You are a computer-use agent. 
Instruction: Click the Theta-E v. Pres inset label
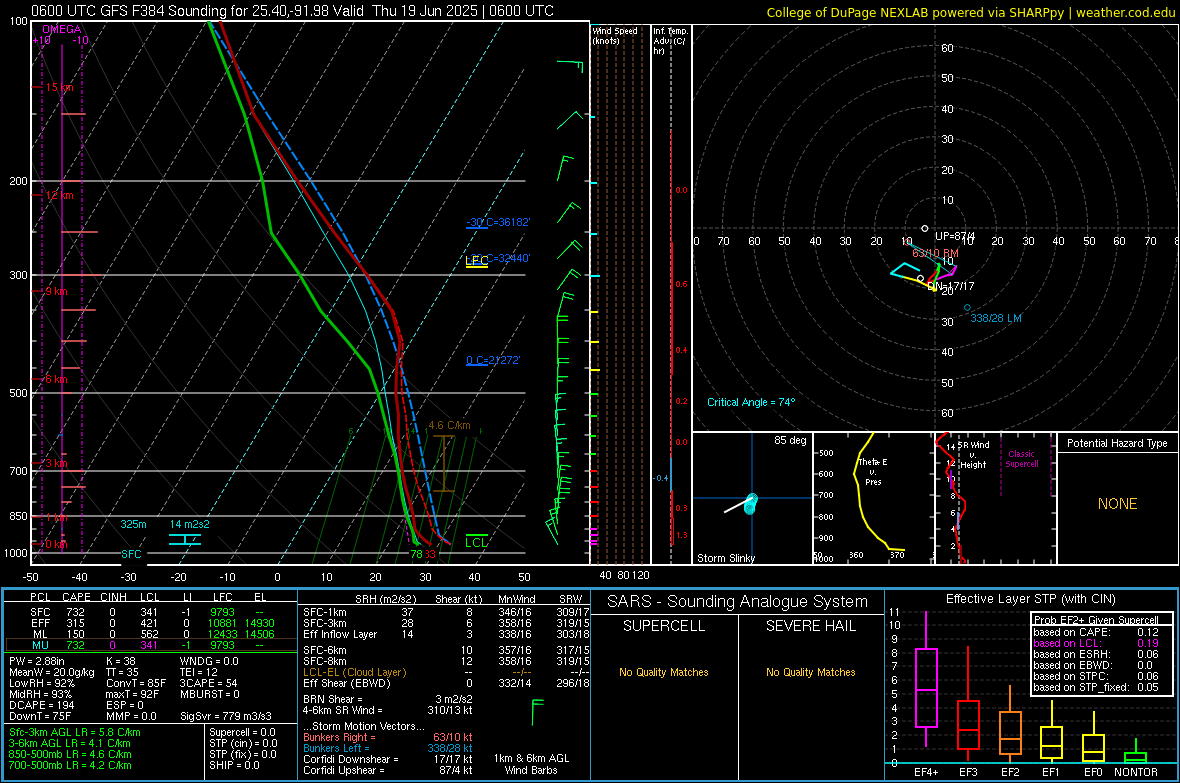(873, 471)
